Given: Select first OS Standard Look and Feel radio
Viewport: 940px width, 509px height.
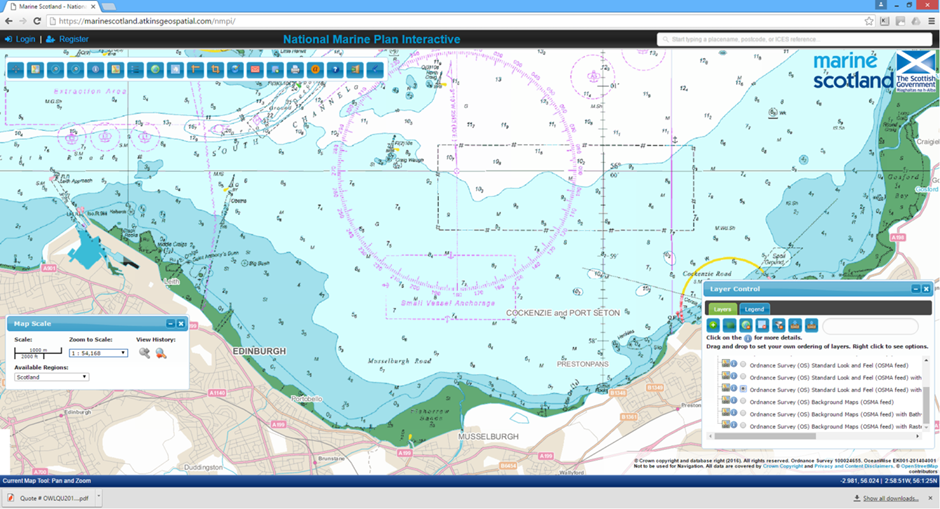Looking at the screenshot, I should click(743, 364).
